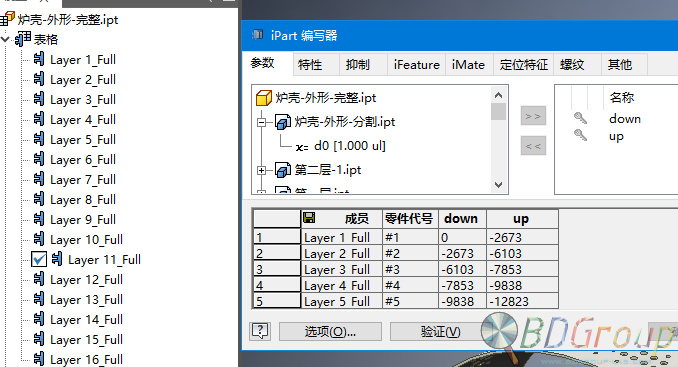Click row header 5 in iPart table
The image size is (678, 367).
[277, 301]
